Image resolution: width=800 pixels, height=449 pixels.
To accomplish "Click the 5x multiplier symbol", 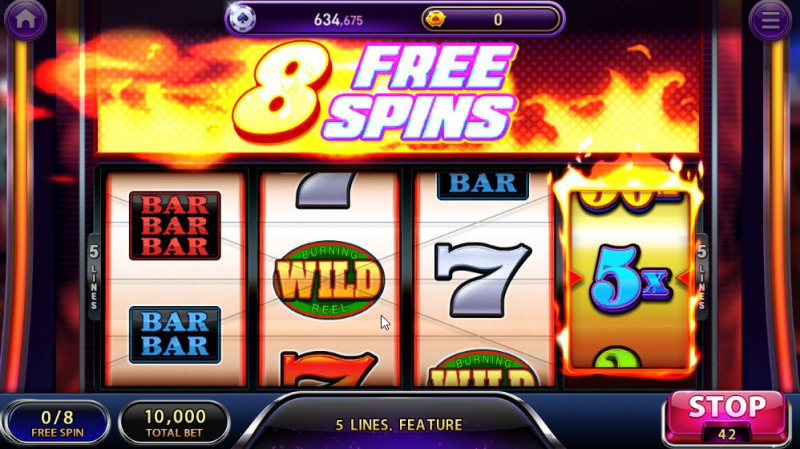I will (630, 279).
